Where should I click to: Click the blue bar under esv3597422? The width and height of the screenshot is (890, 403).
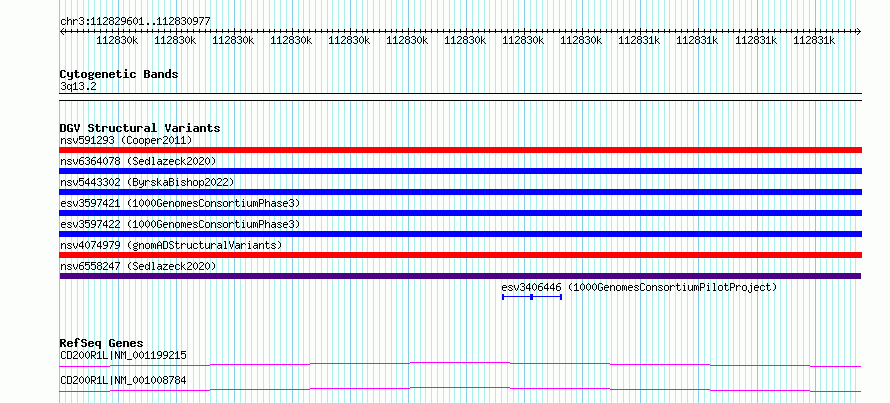coord(460,234)
